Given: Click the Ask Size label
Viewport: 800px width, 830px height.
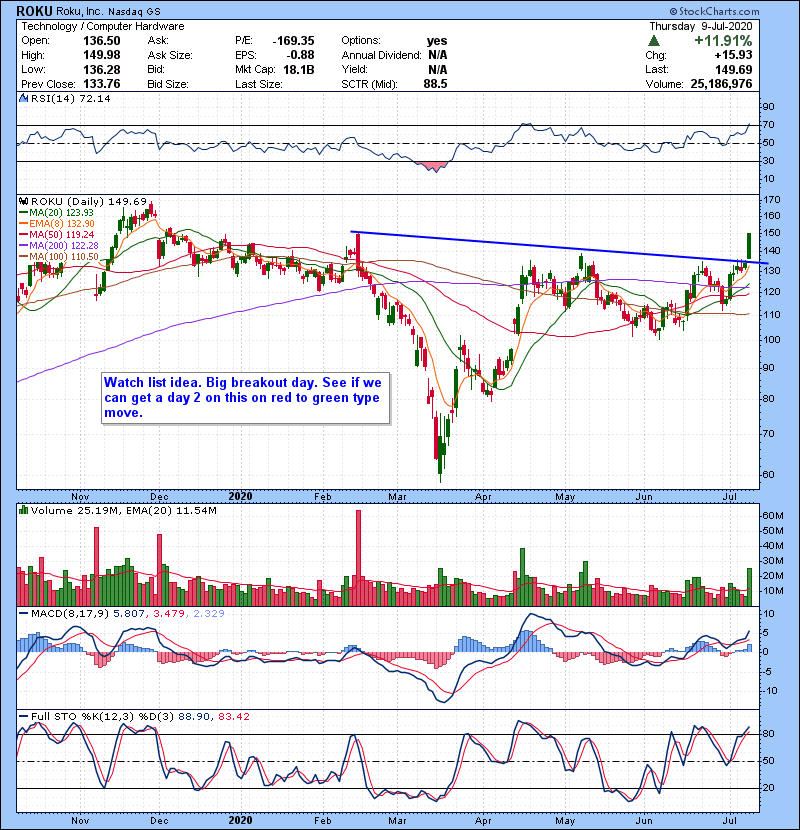Looking at the screenshot, I should 169,55.
